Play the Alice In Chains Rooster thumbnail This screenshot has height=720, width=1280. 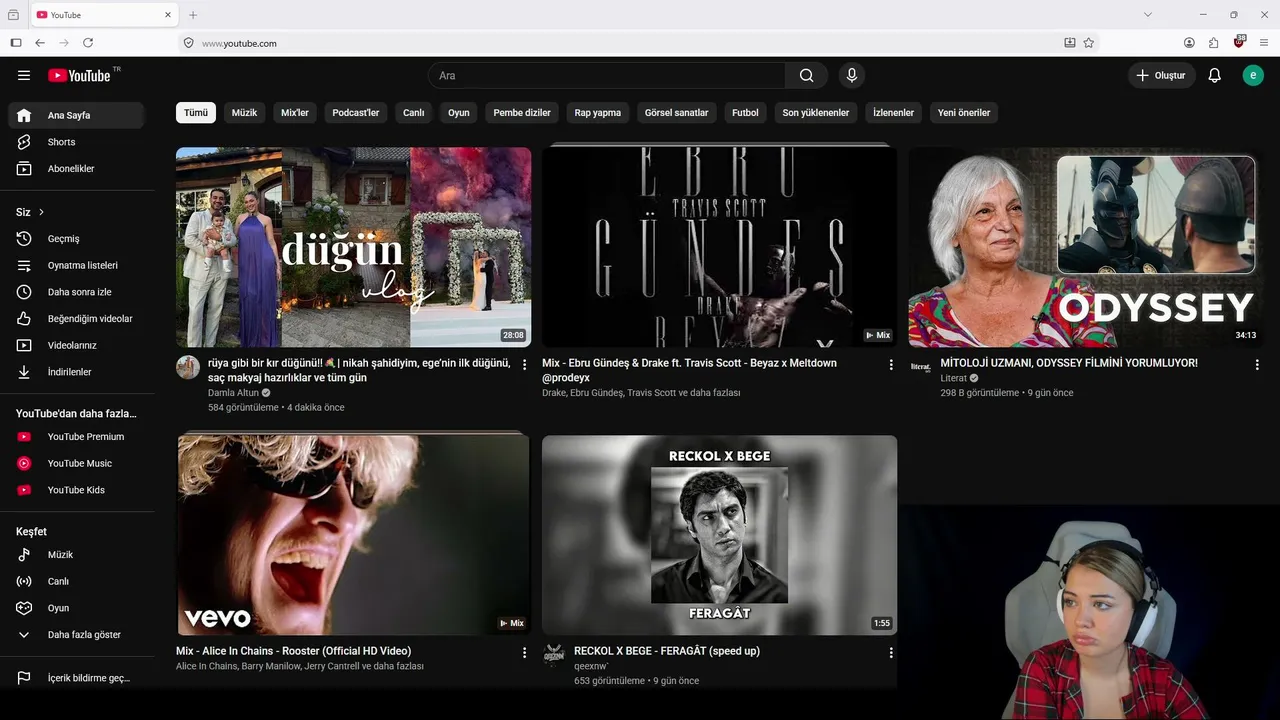tap(353, 535)
